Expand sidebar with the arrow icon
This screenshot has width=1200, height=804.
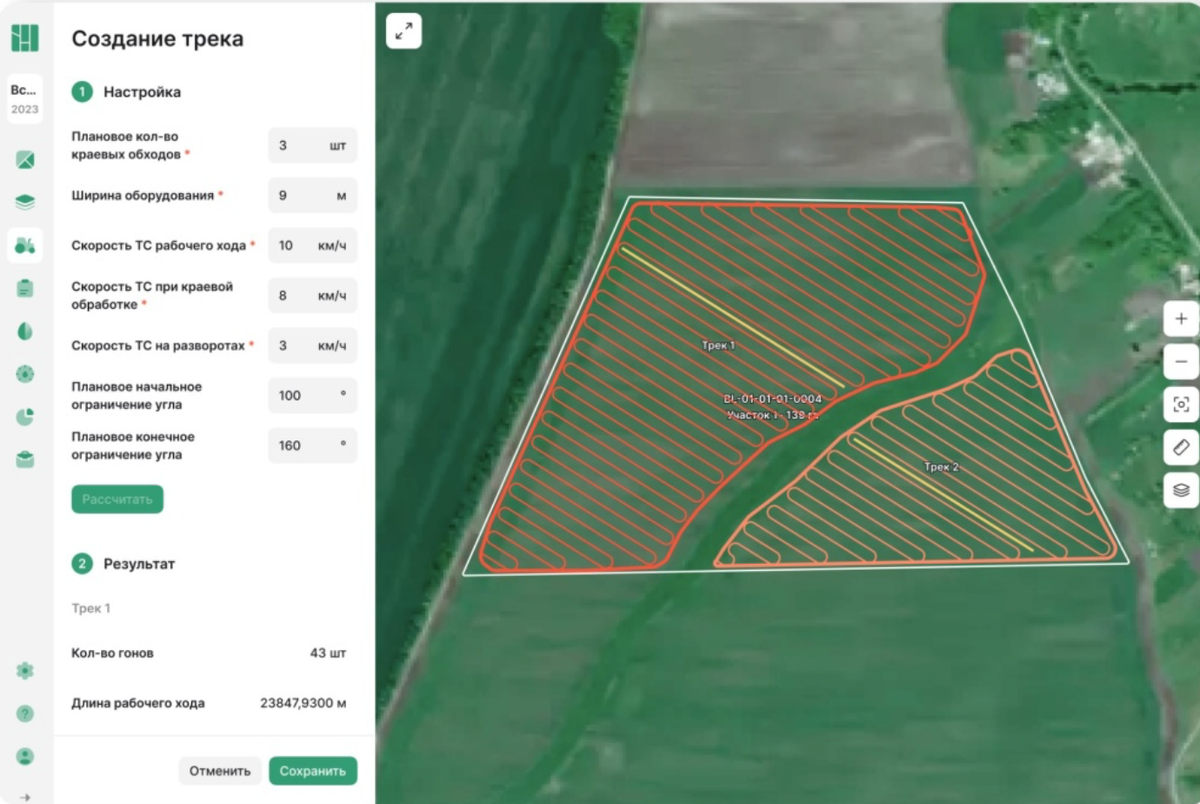(25, 797)
